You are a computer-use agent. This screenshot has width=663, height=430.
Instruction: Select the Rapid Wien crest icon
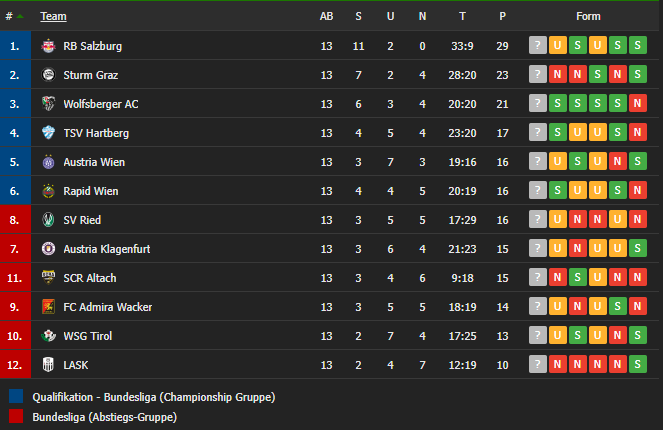pos(48,191)
